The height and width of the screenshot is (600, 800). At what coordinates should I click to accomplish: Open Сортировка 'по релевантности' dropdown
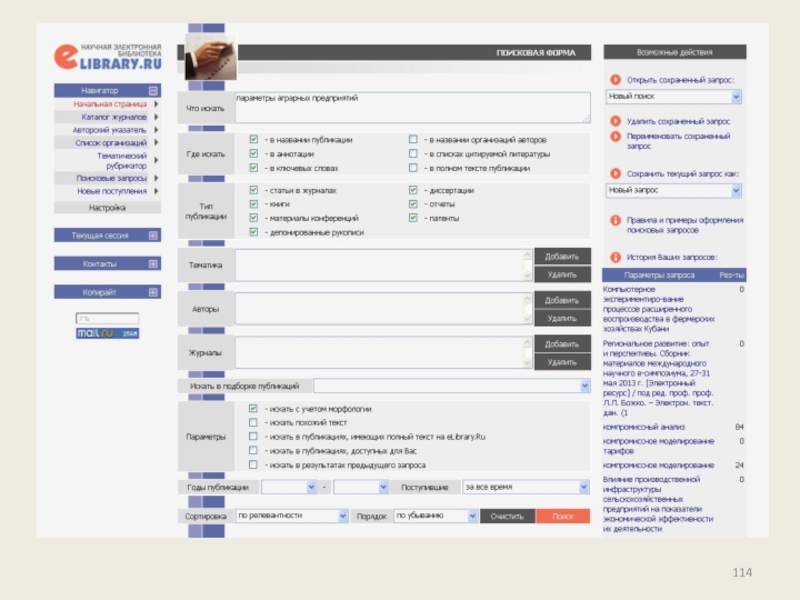pyautogui.click(x=291, y=516)
